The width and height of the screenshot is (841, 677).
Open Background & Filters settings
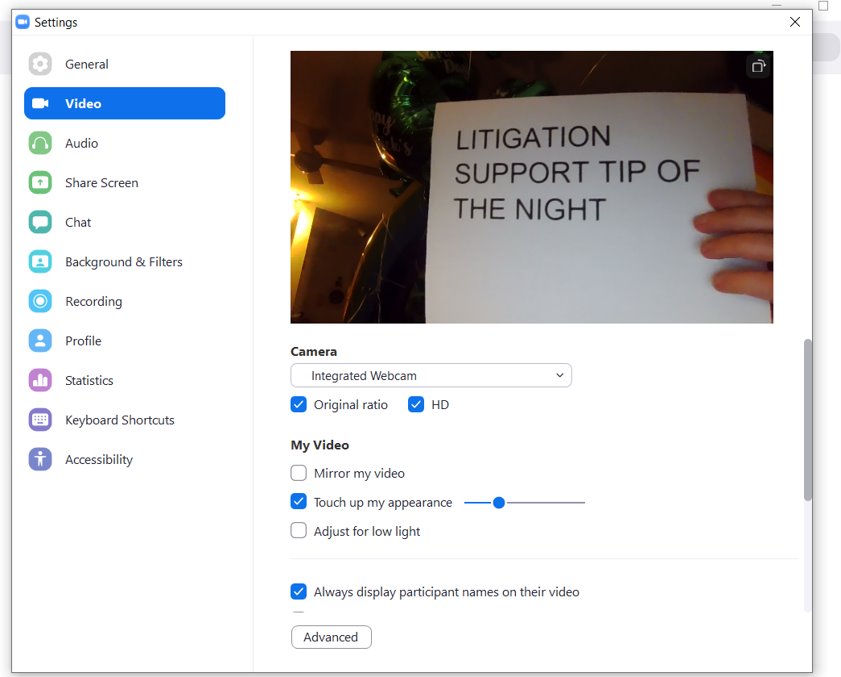pyautogui.click(x=124, y=262)
